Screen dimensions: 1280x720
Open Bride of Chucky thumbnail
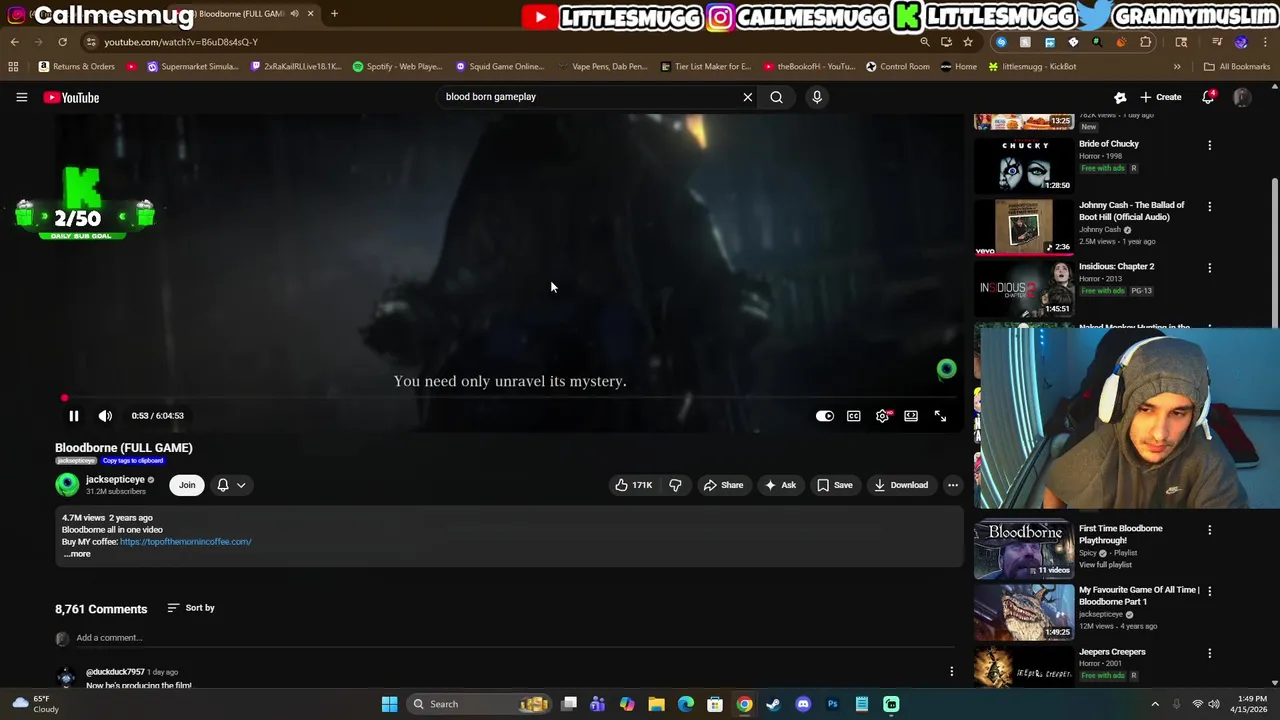(1024, 164)
